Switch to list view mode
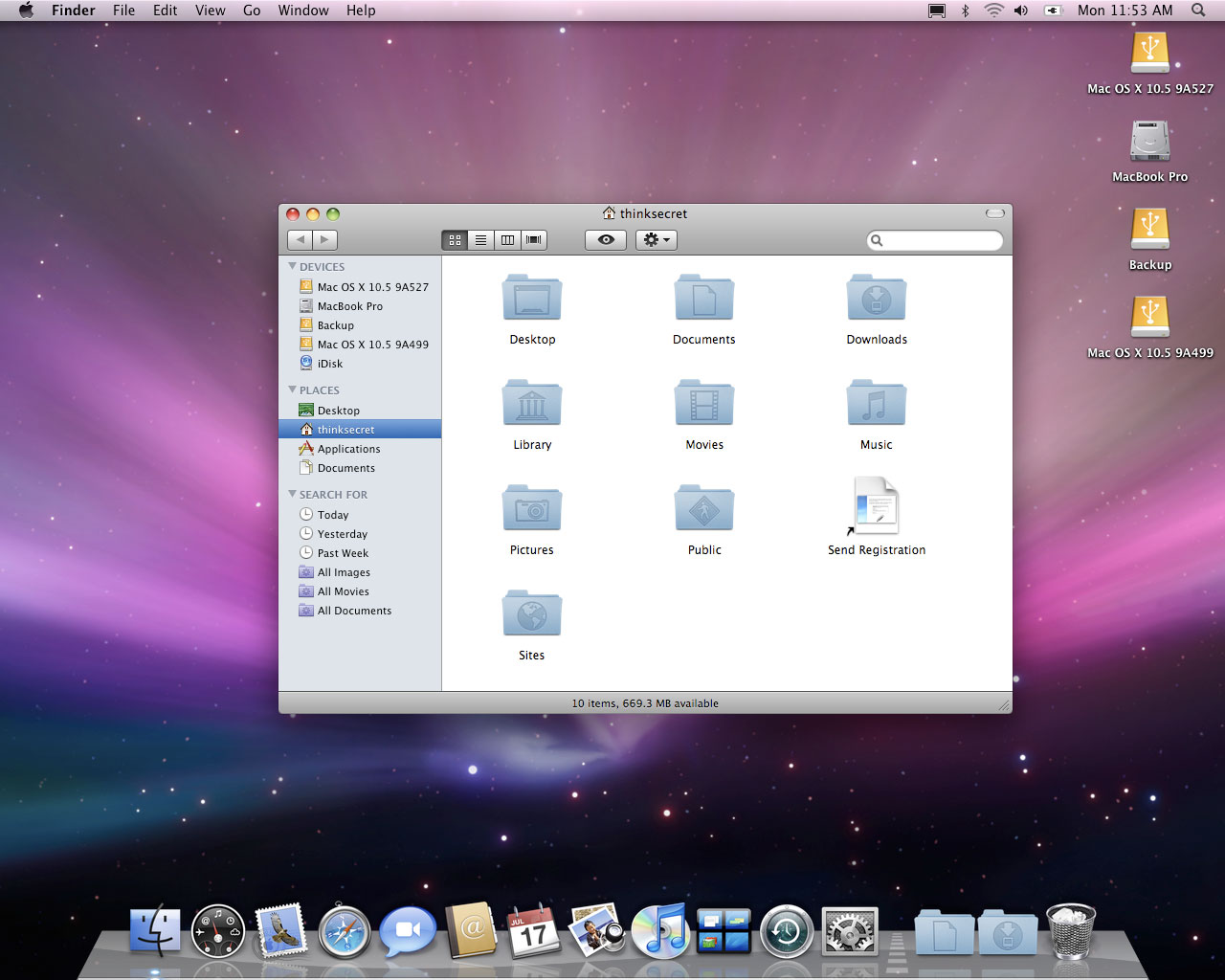Image resolution: width=1225 pixels, height=980 pixels. point(481,240)
